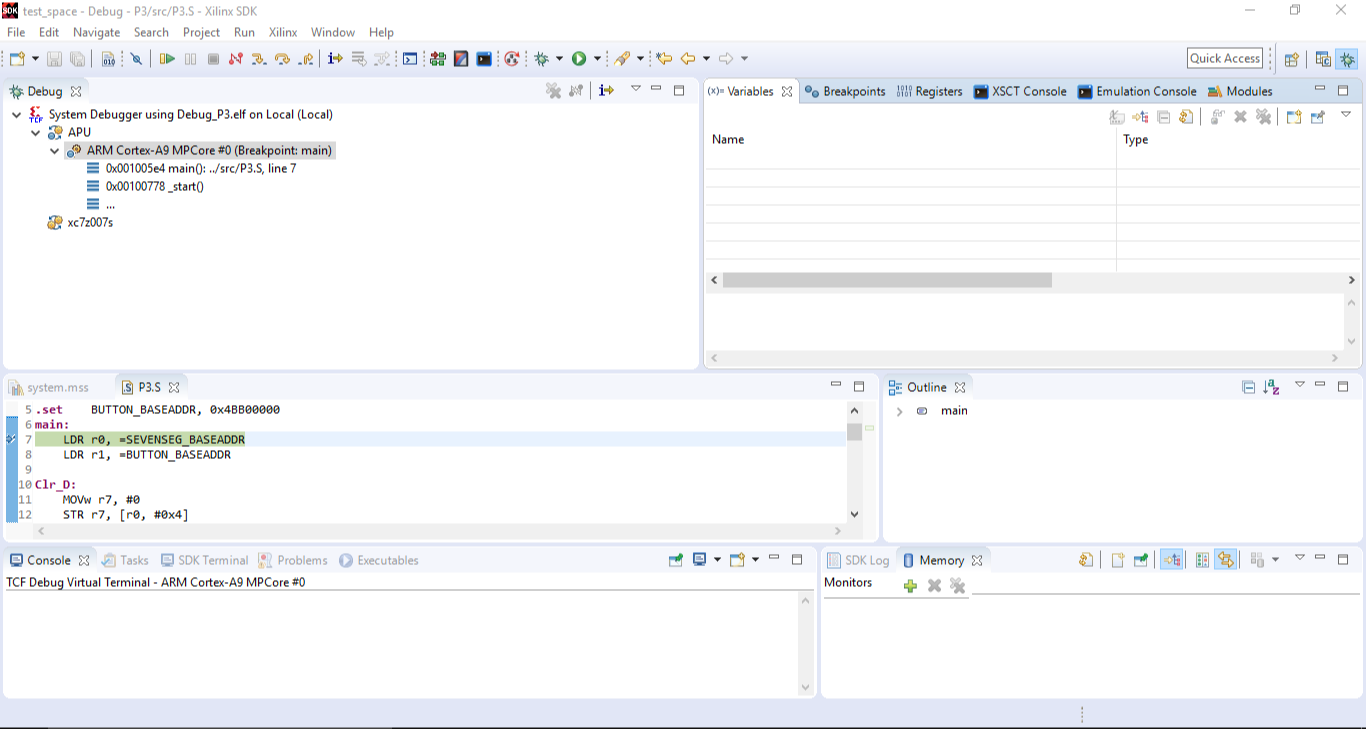Click the Type column header in Variables

click(x=1136, y=140)
